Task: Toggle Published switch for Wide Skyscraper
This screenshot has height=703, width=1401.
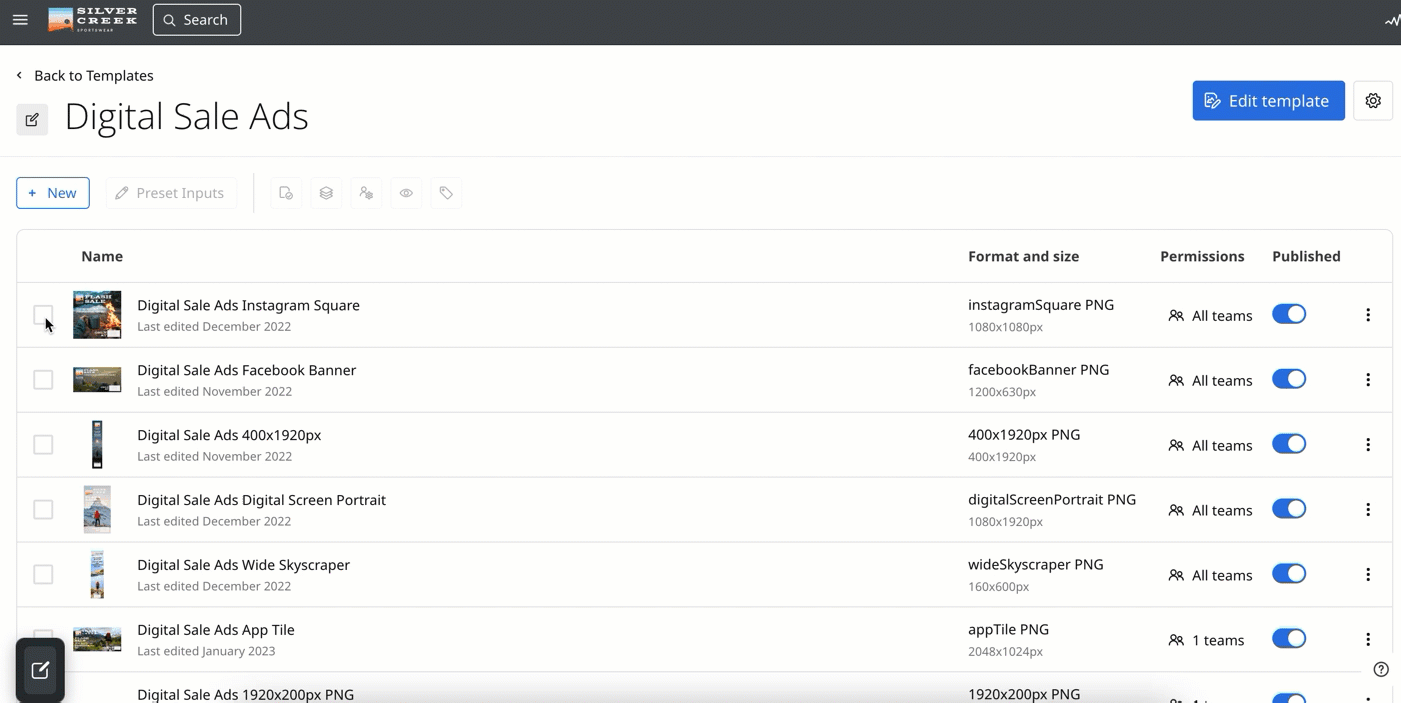Action: point(1289,574)
